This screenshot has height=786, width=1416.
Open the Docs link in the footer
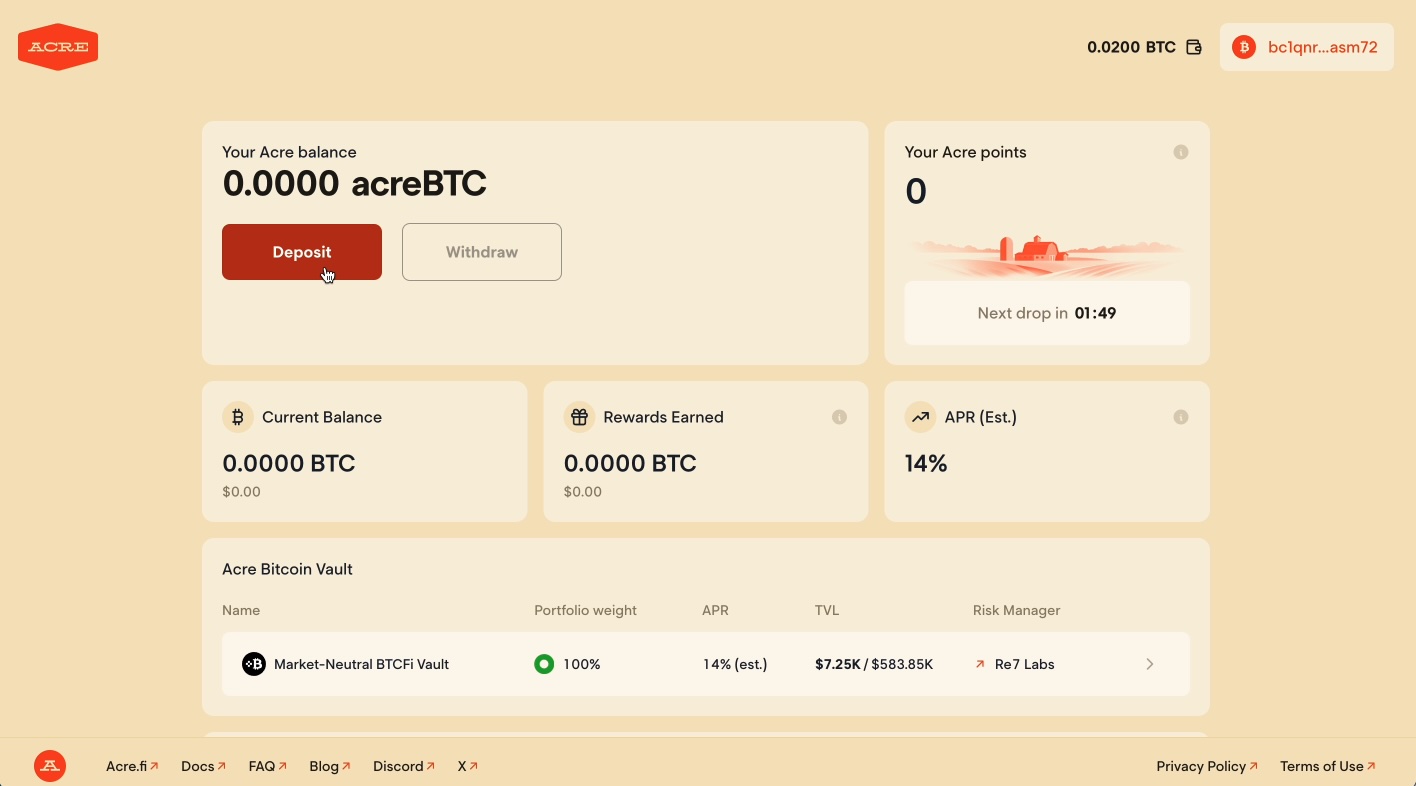[x=203, y=766]
